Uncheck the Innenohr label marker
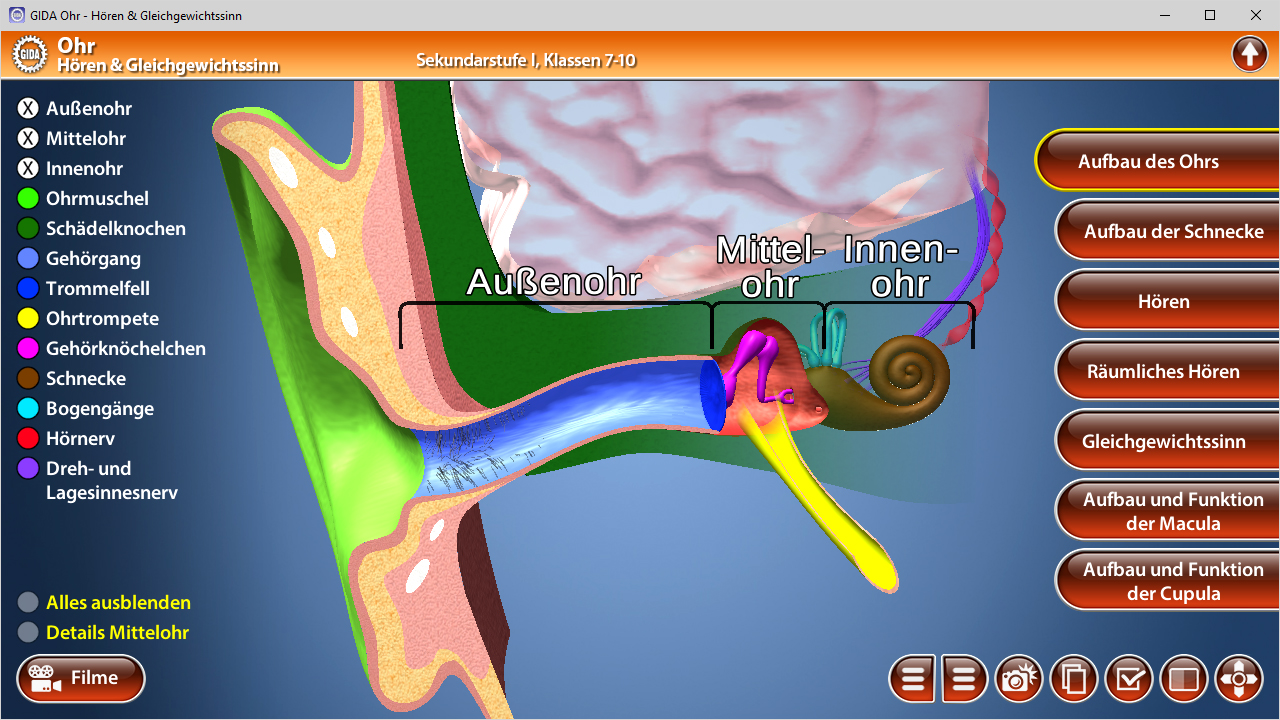The height and width of the screenshot is (720, 1280). coord(28,169)
